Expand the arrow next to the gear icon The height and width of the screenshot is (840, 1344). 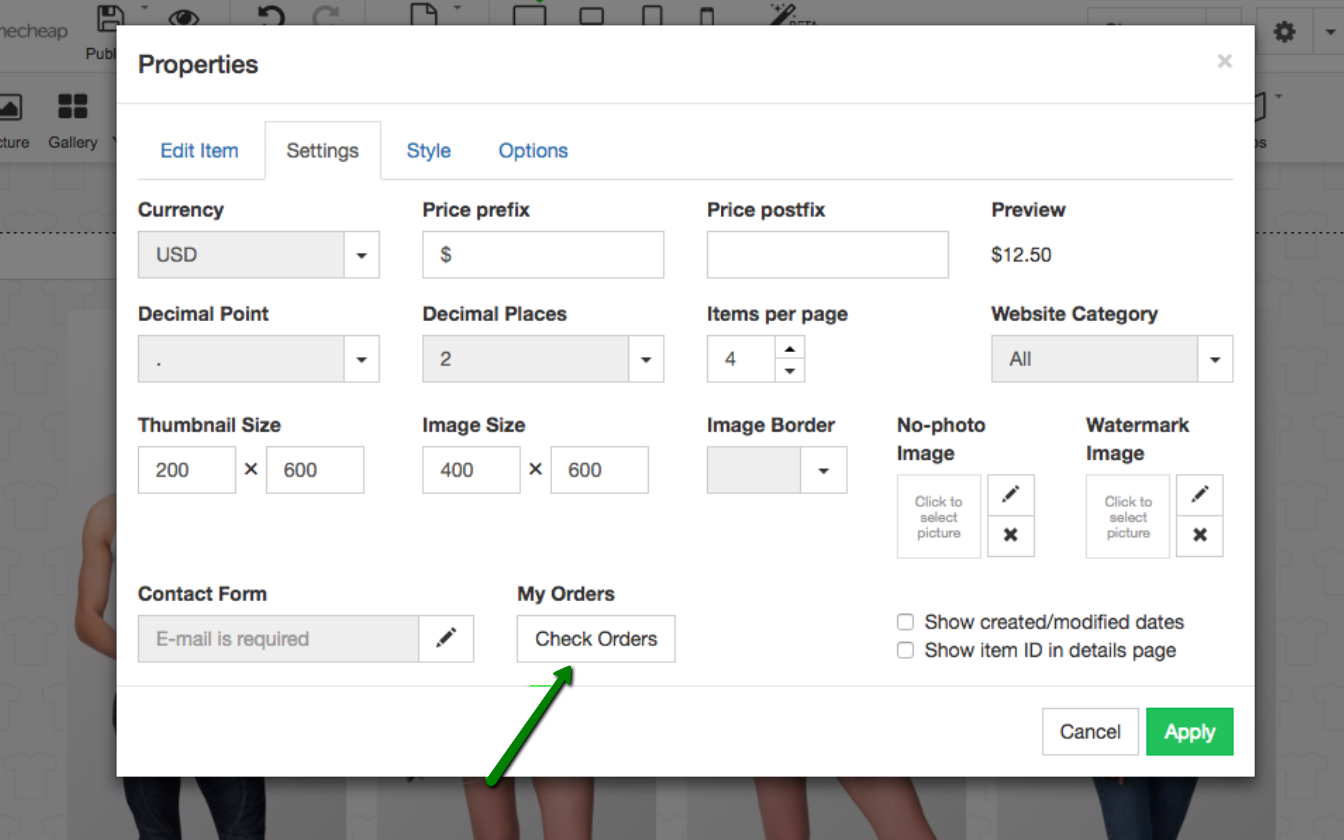[x=1330, y=32]
